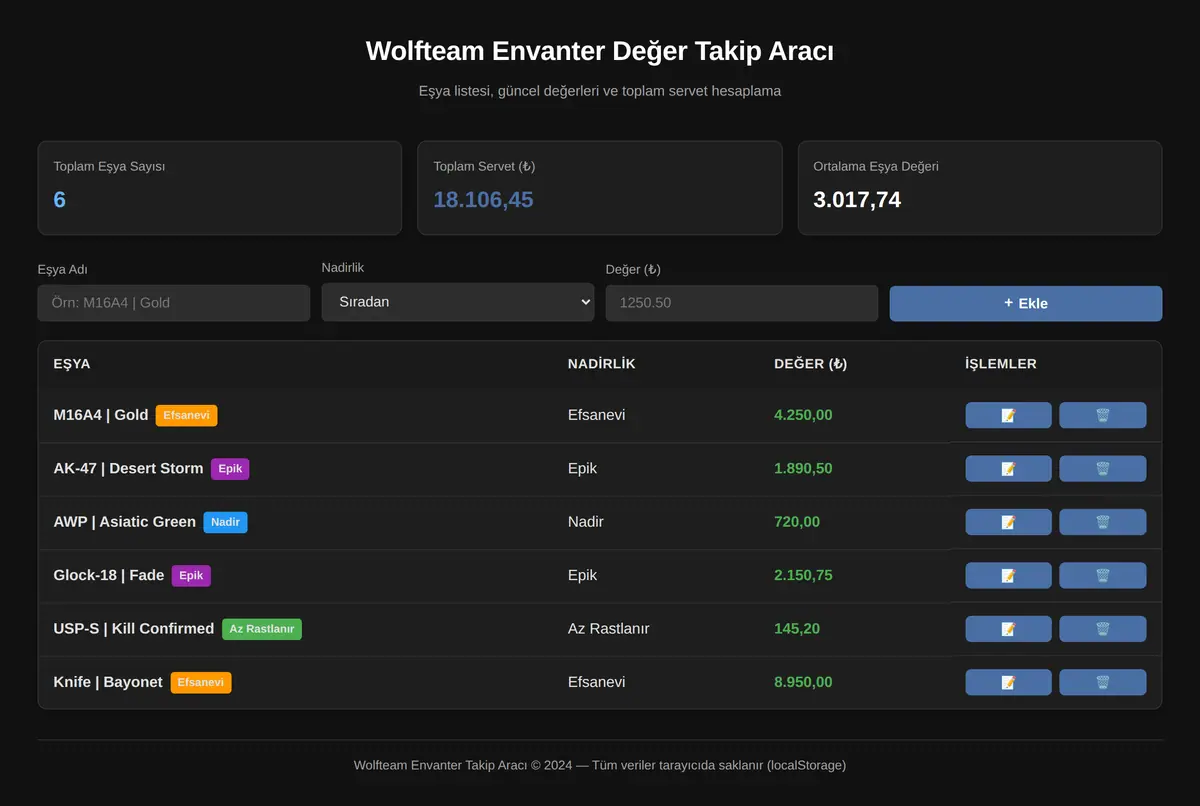Click the Nadir badge next to AWP | Asiatic Green
Image resolution: width=1200 pixels, height=806 pixels.
(x=225, y=522)
